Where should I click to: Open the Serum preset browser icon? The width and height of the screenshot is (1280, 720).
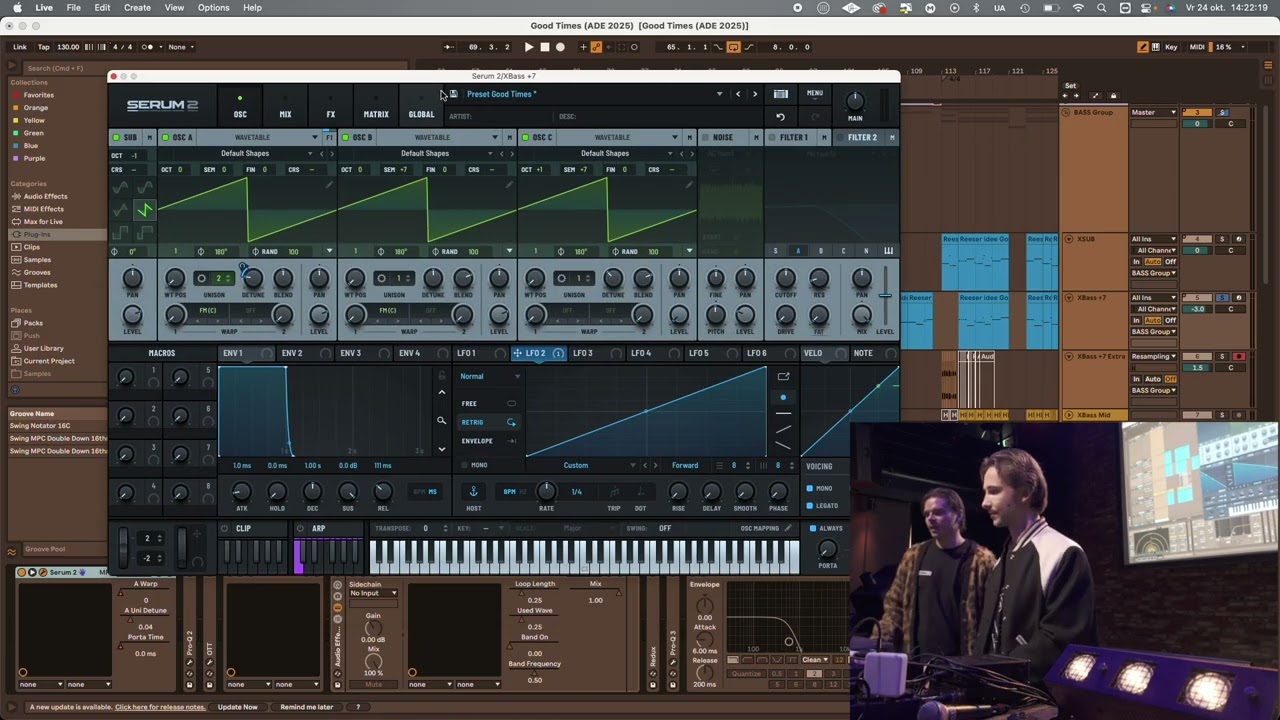click(x=781, y=94)
